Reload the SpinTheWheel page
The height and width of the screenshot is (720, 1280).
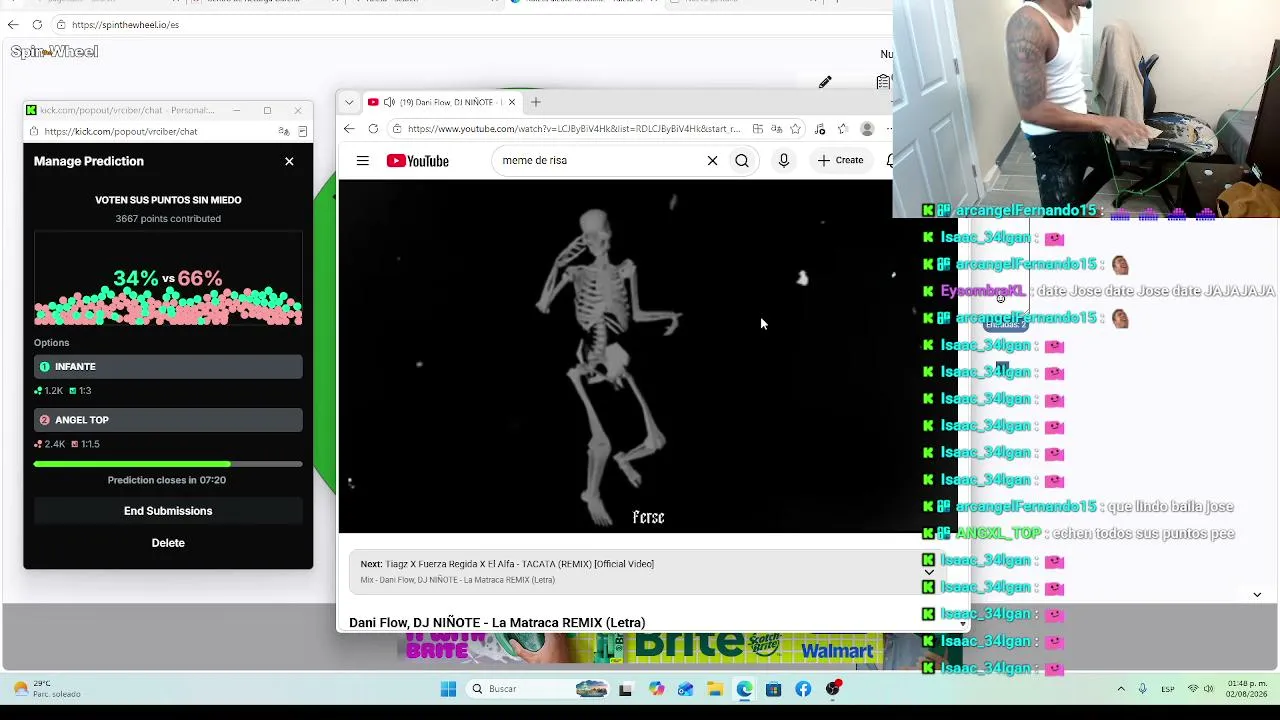pos(37,25)
